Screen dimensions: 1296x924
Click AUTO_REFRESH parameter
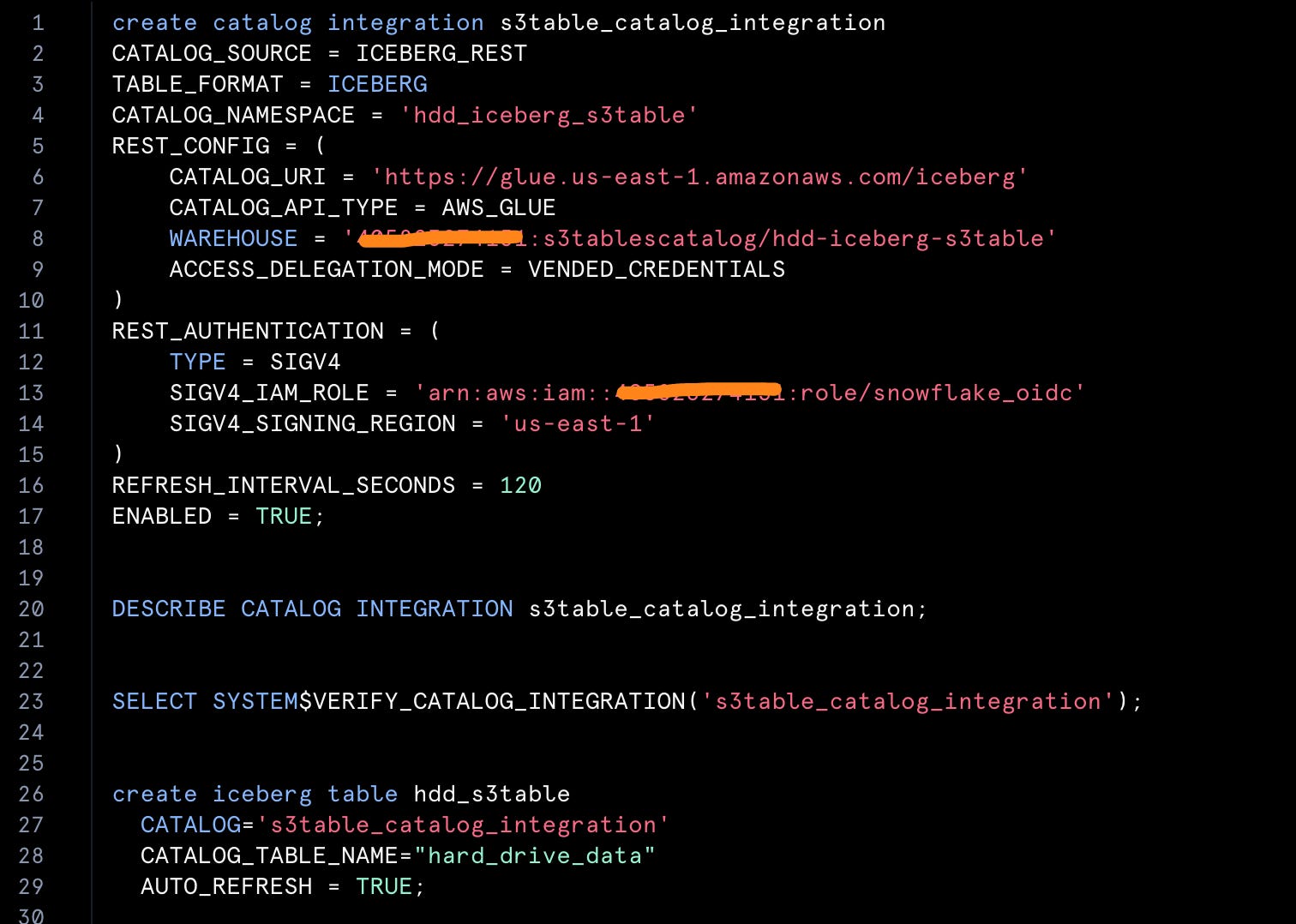pyautogui.click(x=226, y=887)
